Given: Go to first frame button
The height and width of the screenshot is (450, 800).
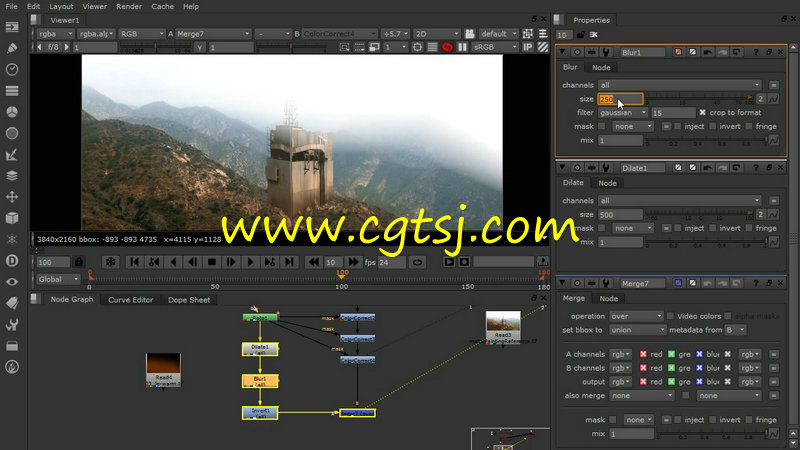Looking at the screenshot, I should pyautogui.click(x=134, y=262).
